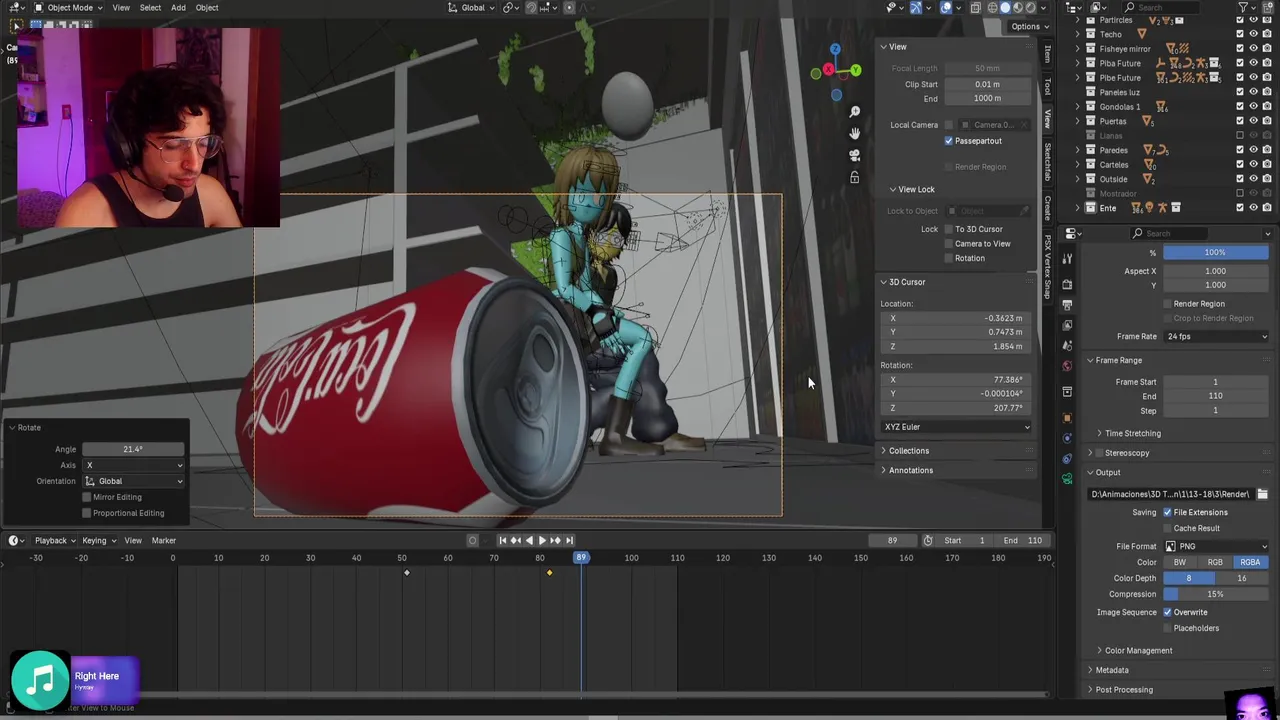
Task: Click auto keying record button in timeline
Action: [473, 541]
